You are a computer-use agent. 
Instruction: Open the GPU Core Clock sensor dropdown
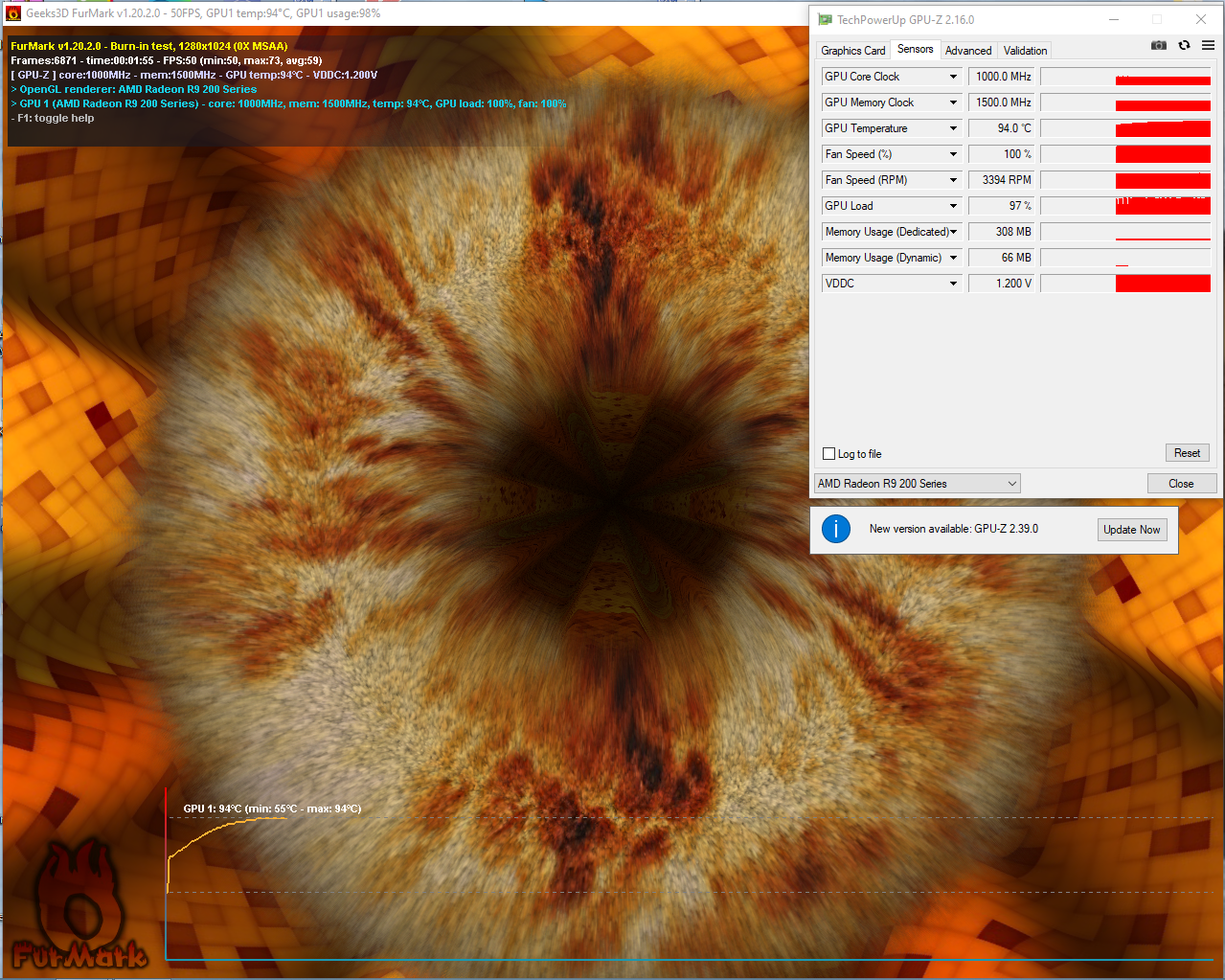[x=953, y=77]
